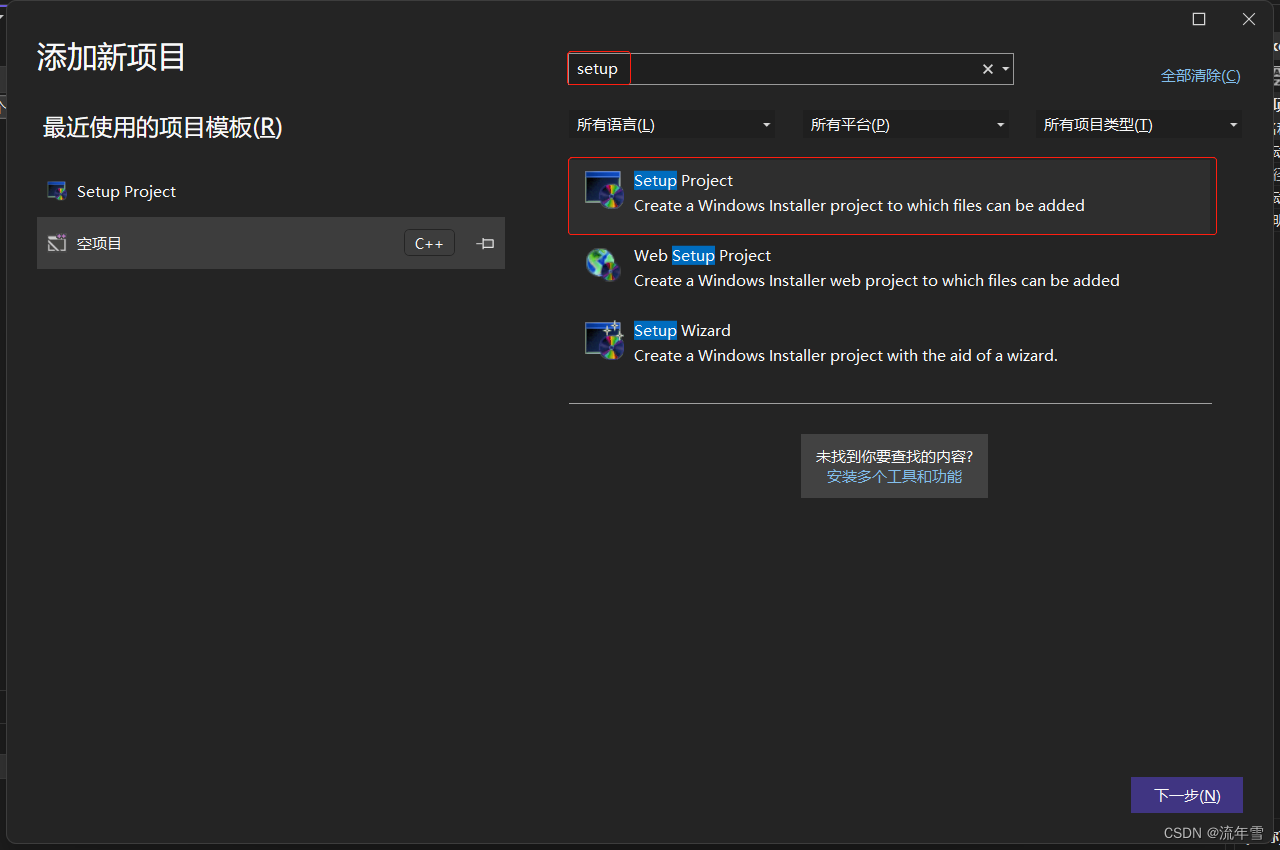Pin the 空项目 recent template
The image size is (1280, 850).
pos(485,243)
